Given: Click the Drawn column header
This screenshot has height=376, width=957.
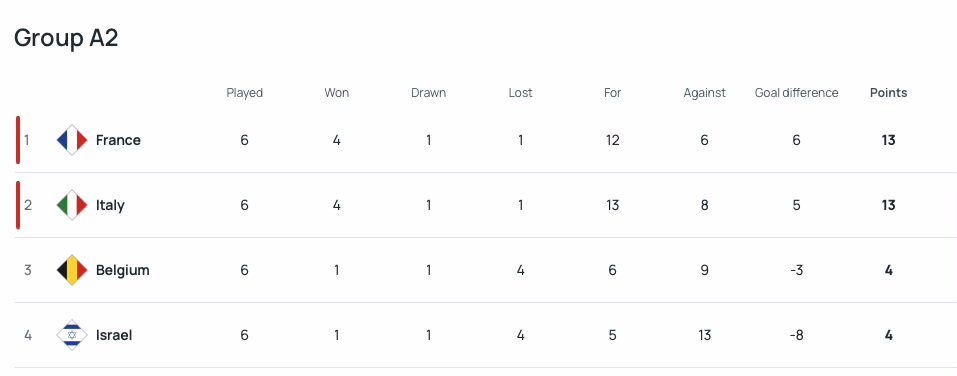Looking at the screenshot, I should click(x=428, y=93).
